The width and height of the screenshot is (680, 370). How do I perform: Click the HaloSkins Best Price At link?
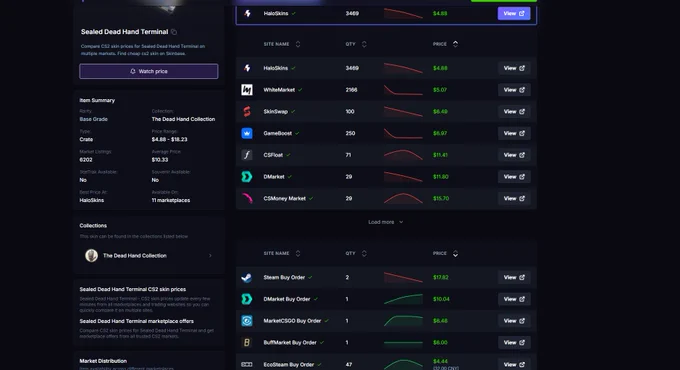[92, 200]
